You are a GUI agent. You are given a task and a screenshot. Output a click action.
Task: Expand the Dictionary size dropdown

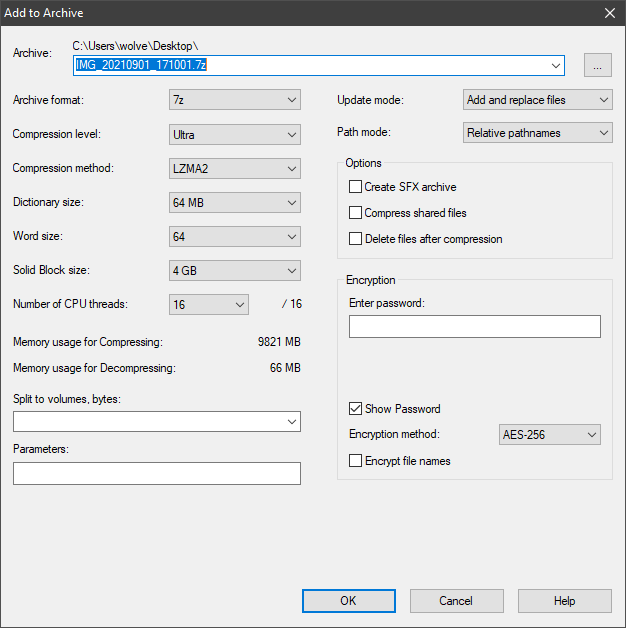[235, 203]
